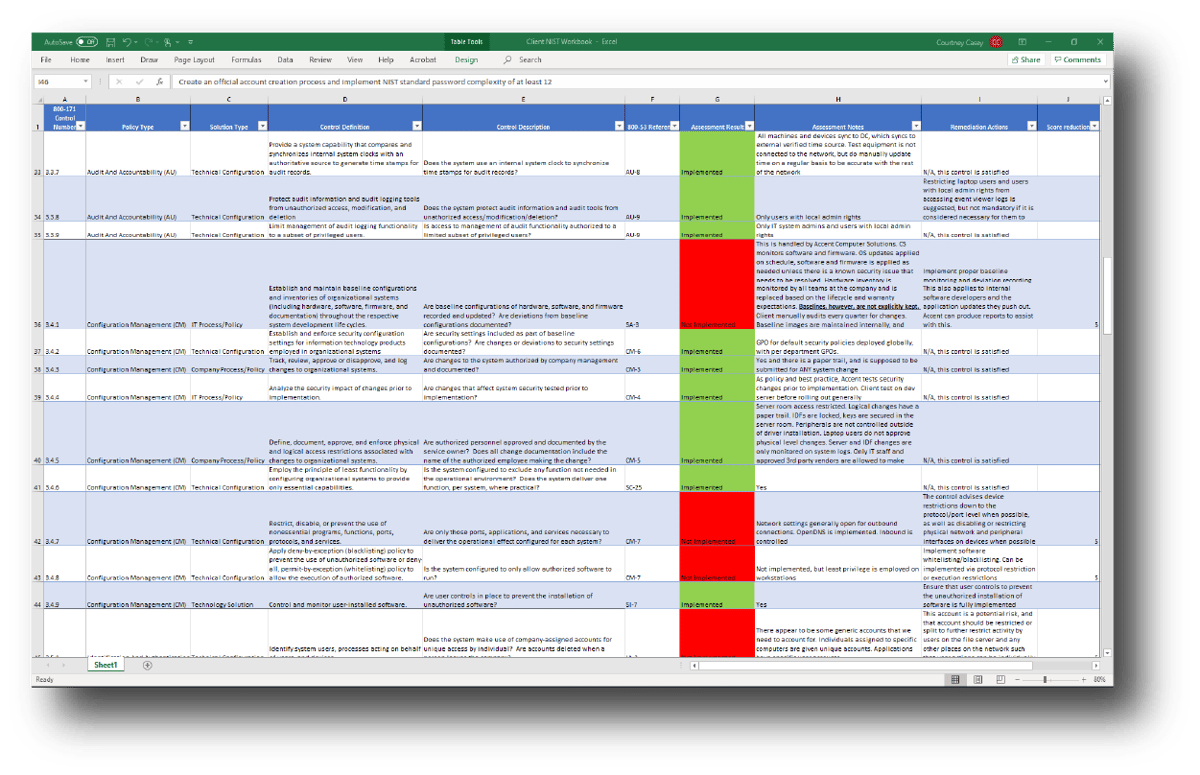The image size is (1200, 775).
Task: Open the File menu
Action: click(46, 60)
